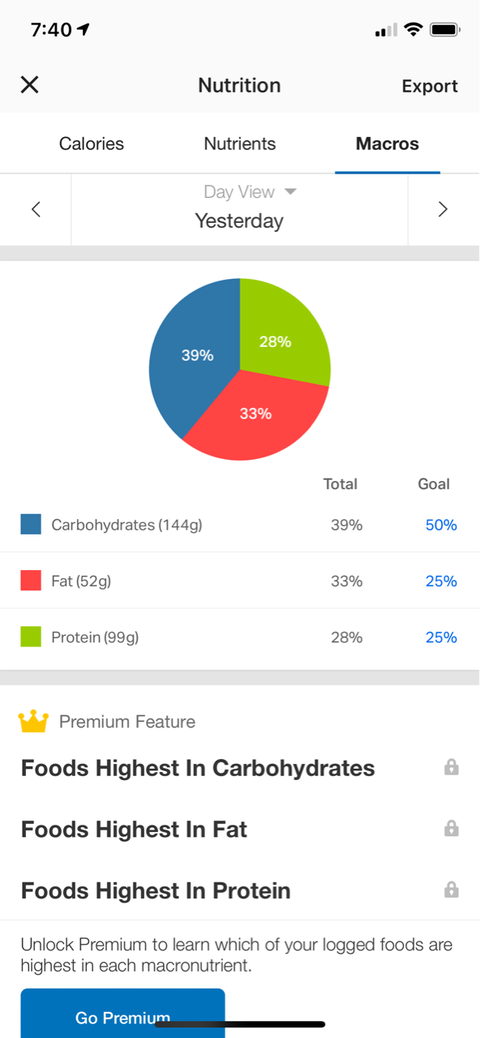Go to previous day with left arrow
Image resolution: width=480 pixels, height=1038 pixels.
tap(36, 210)
